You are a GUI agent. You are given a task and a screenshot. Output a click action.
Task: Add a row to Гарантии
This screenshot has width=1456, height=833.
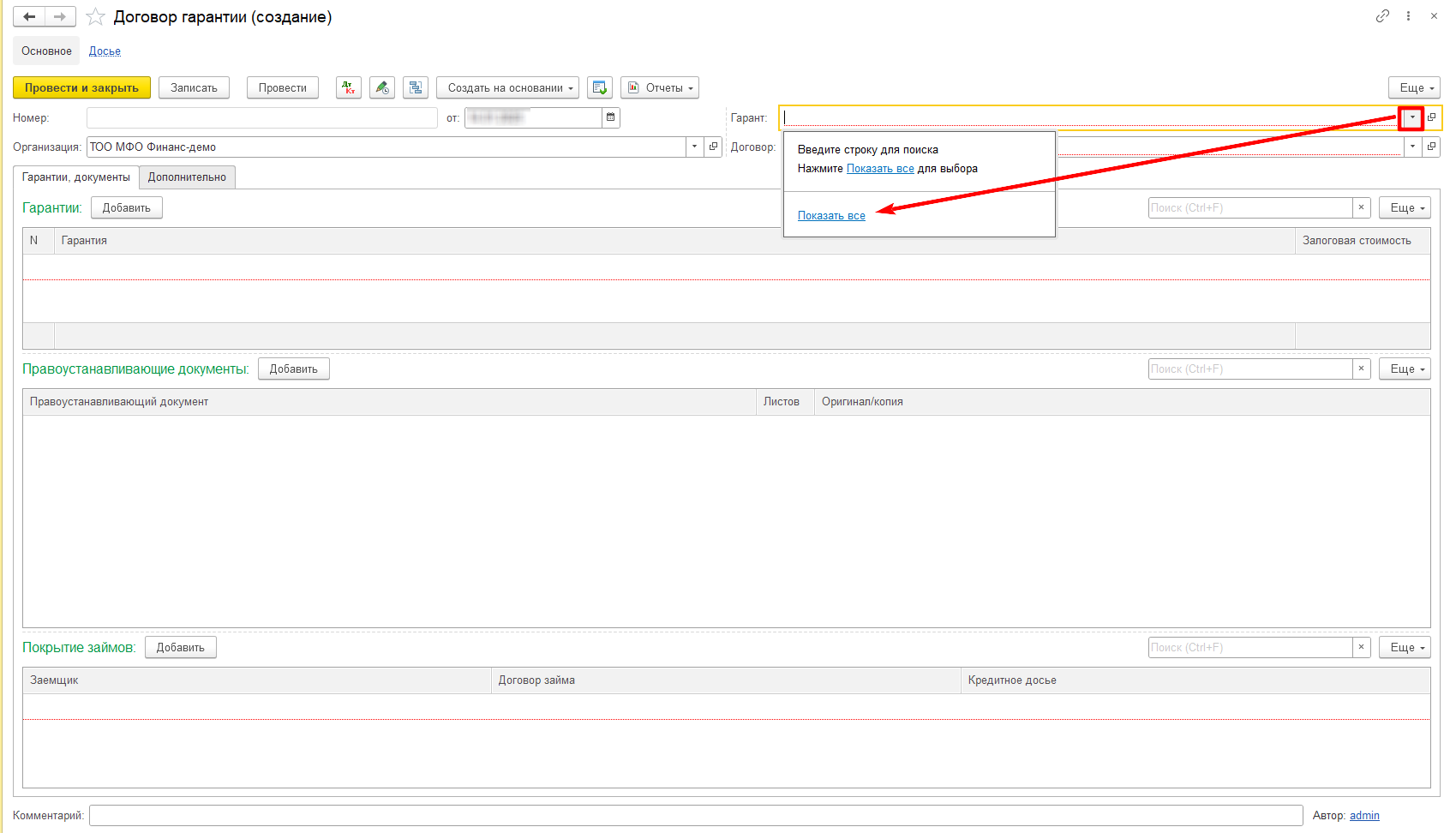(x=127, y=207)
